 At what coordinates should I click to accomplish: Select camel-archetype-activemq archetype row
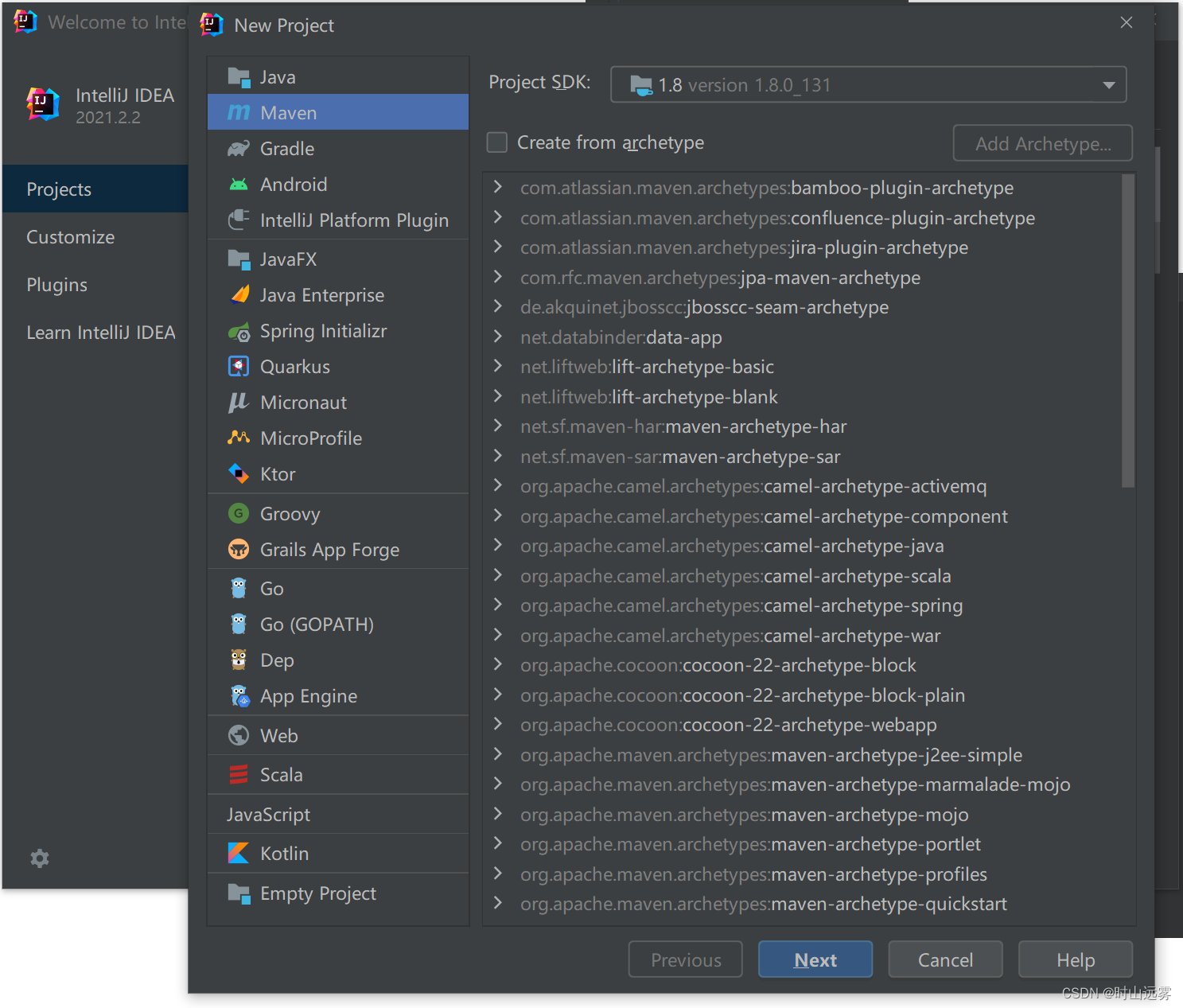802,486
